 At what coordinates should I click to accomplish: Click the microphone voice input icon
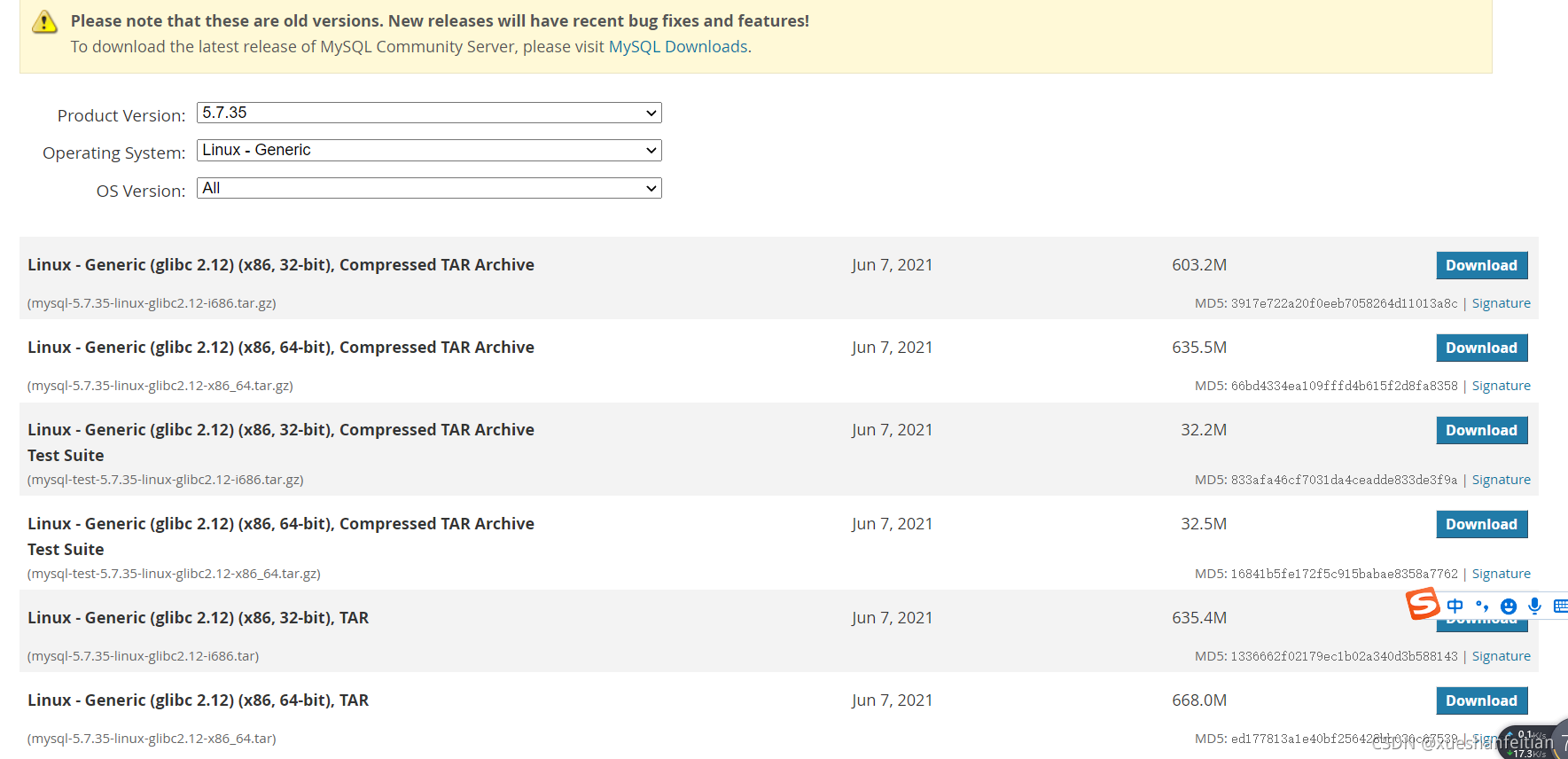(x=1535, y=606)
